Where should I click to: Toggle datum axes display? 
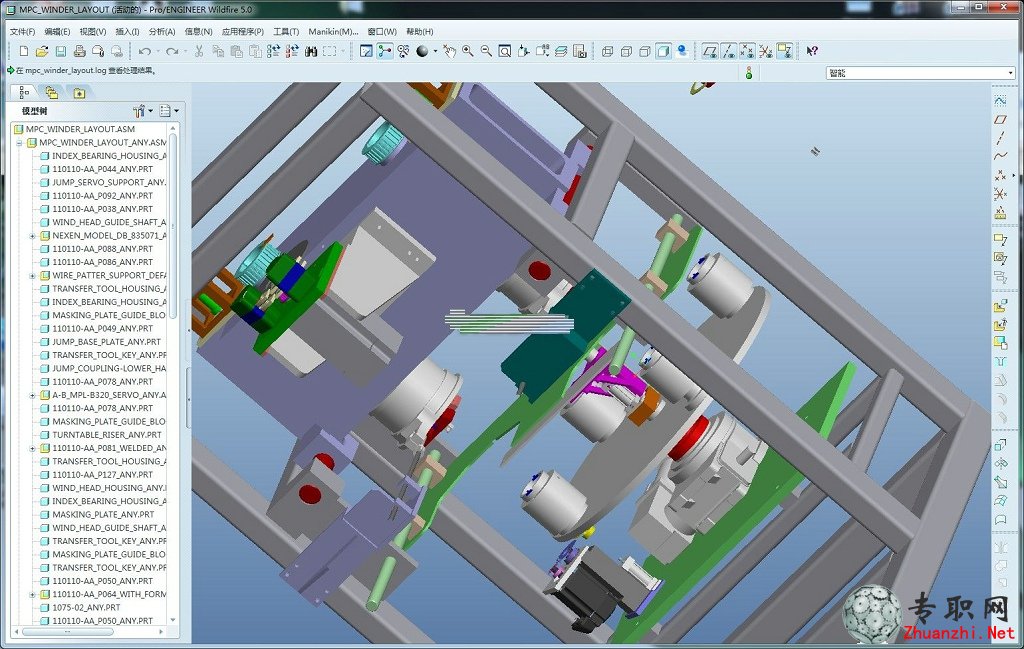[729, 51]
